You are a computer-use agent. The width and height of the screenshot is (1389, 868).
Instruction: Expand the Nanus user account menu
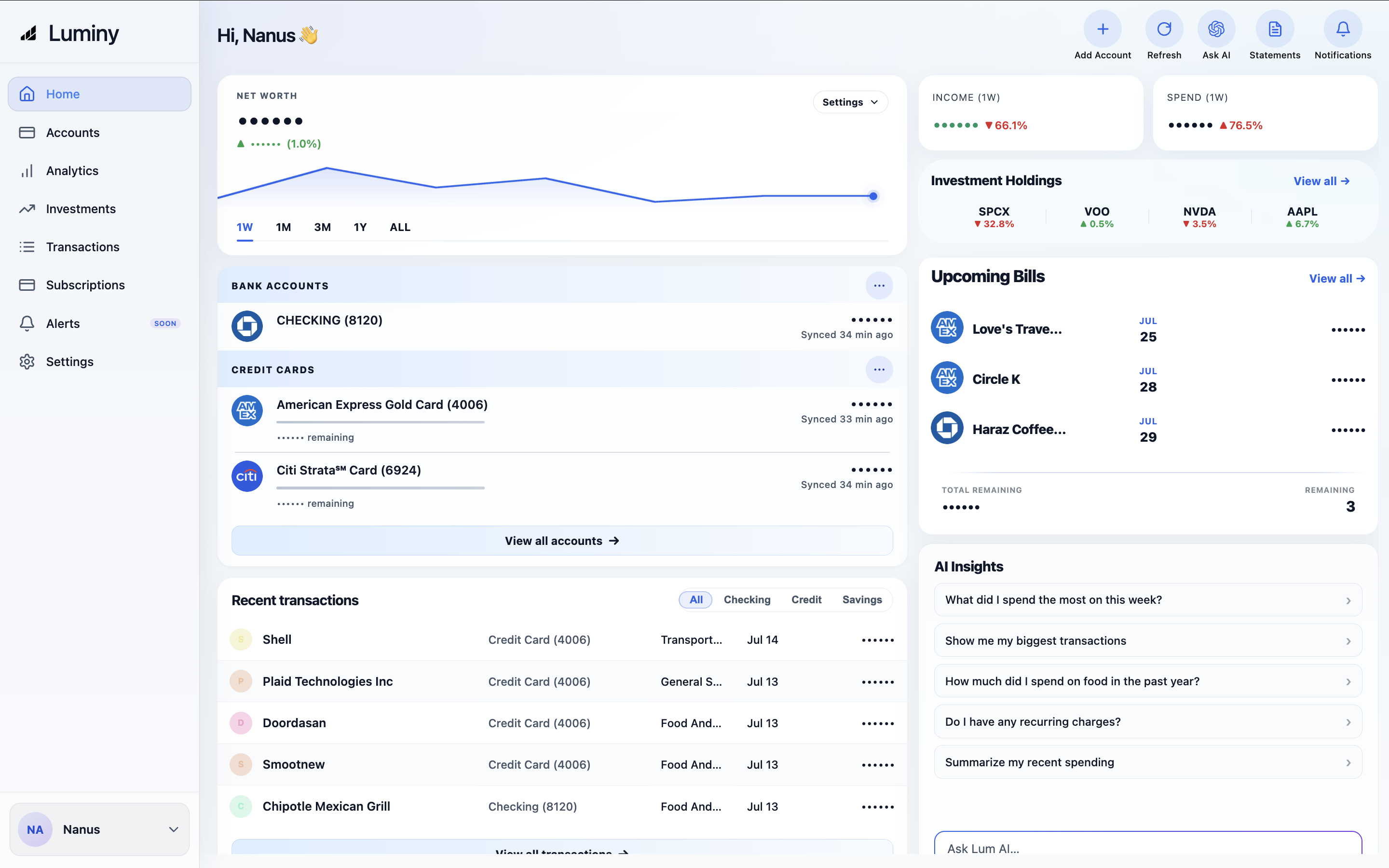(x=99, y=829)
